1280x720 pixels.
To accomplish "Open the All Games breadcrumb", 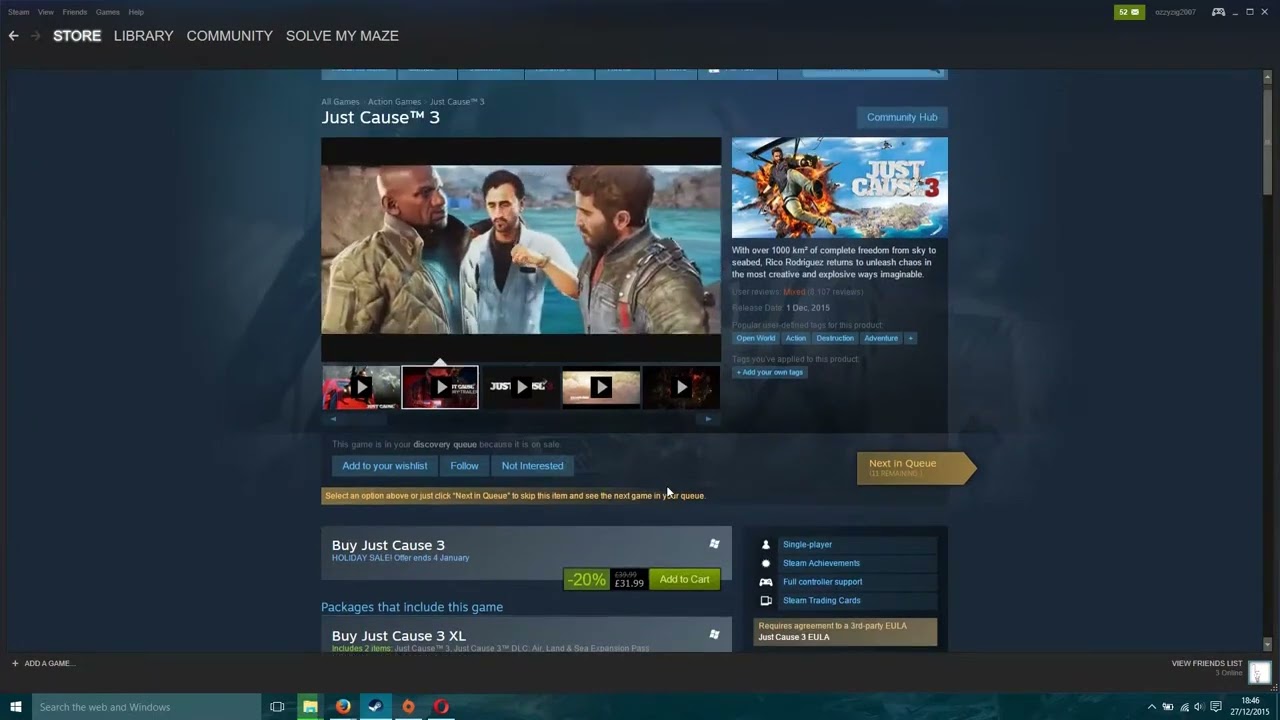I will click(x=340, y=102).
